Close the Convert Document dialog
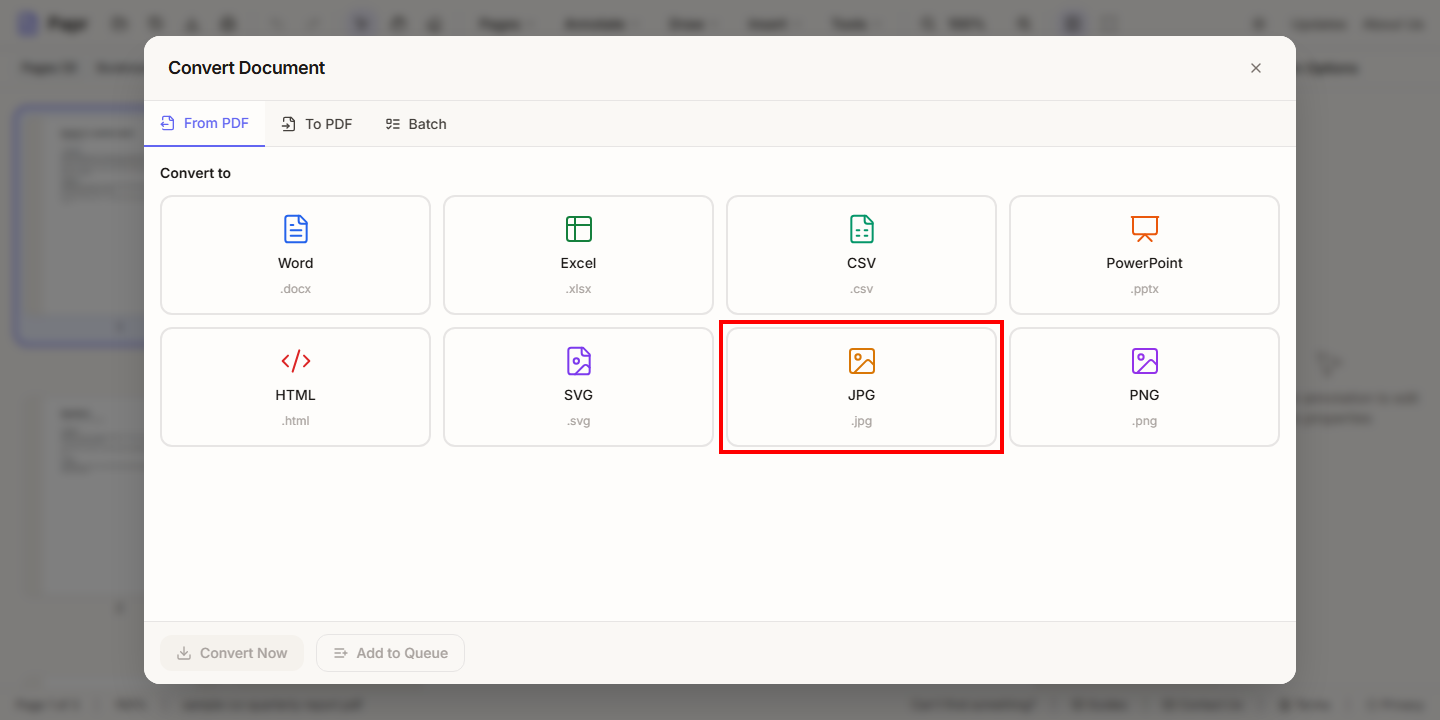 pyautogui.click(x=1256, y=68)
